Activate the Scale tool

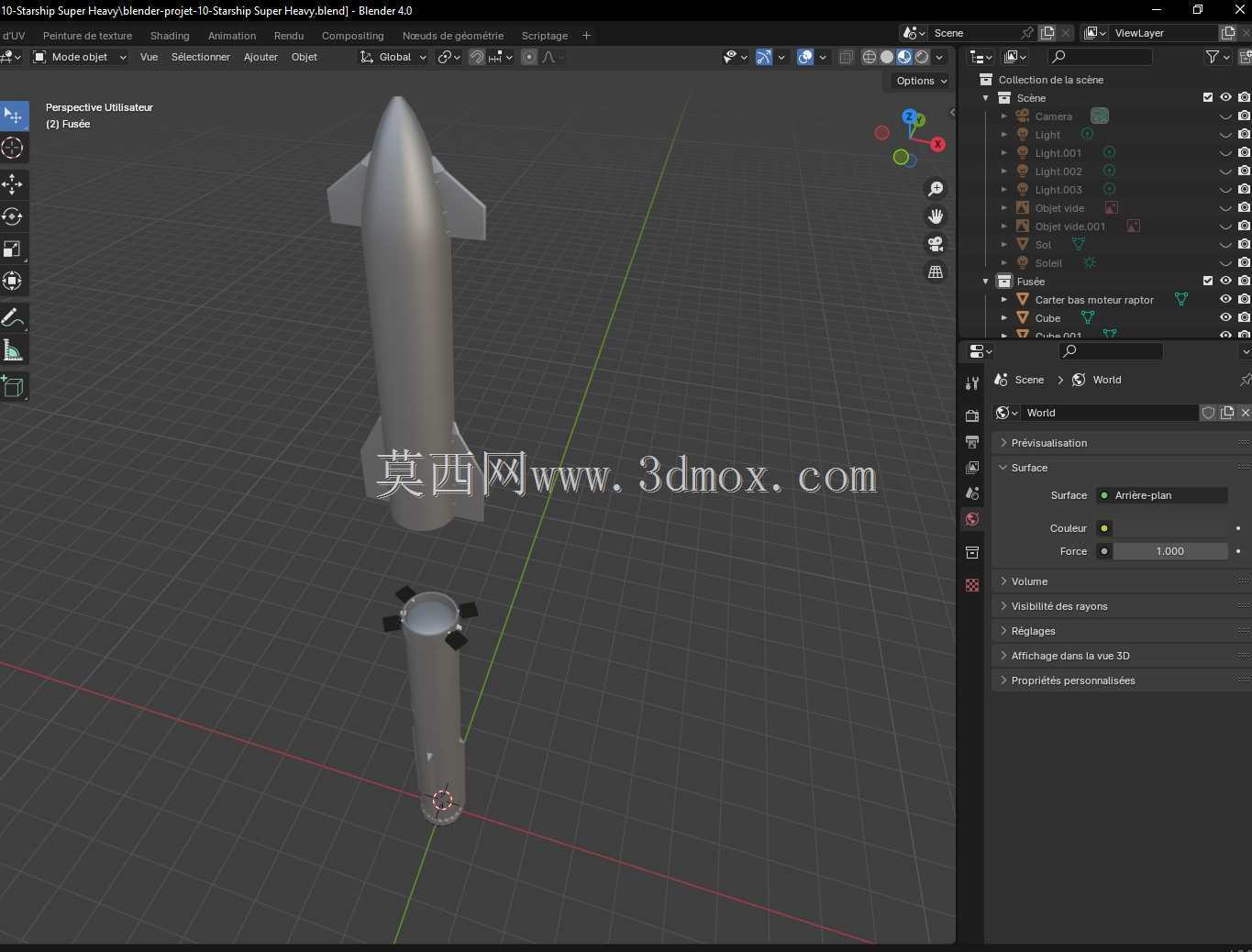(12, 249)
